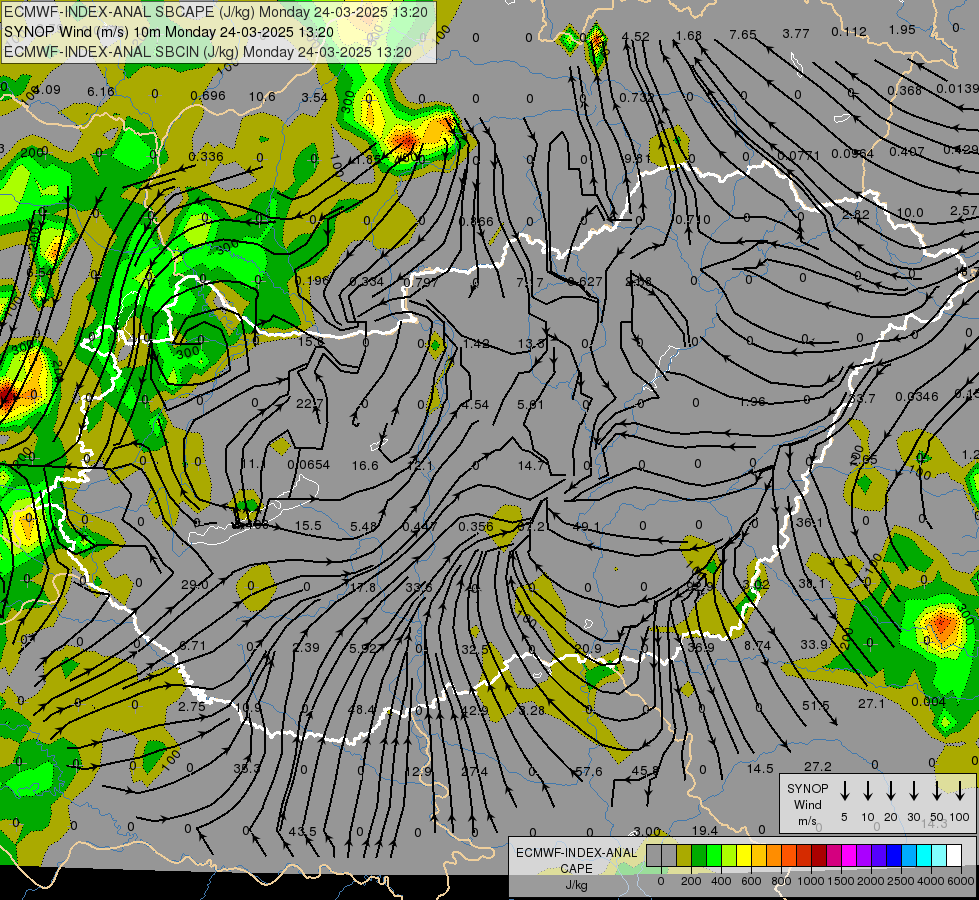This screenshot has height=900, width=979.
Task: Pick the dark red CAPE legend swatch
Action: point(819,855)
